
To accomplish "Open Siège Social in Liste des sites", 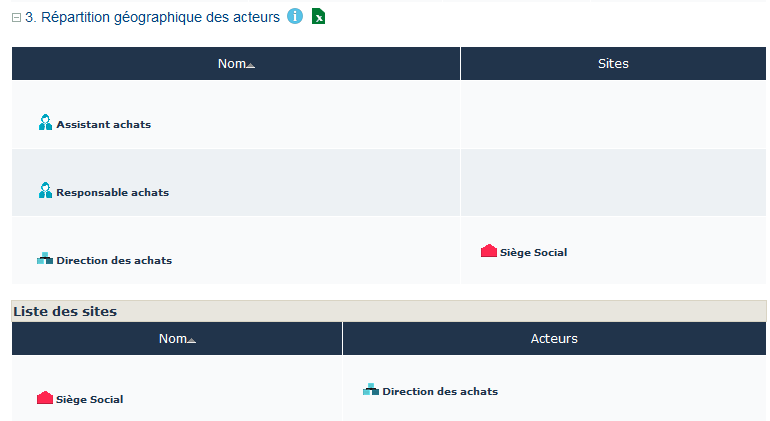I will coord(90,399).
